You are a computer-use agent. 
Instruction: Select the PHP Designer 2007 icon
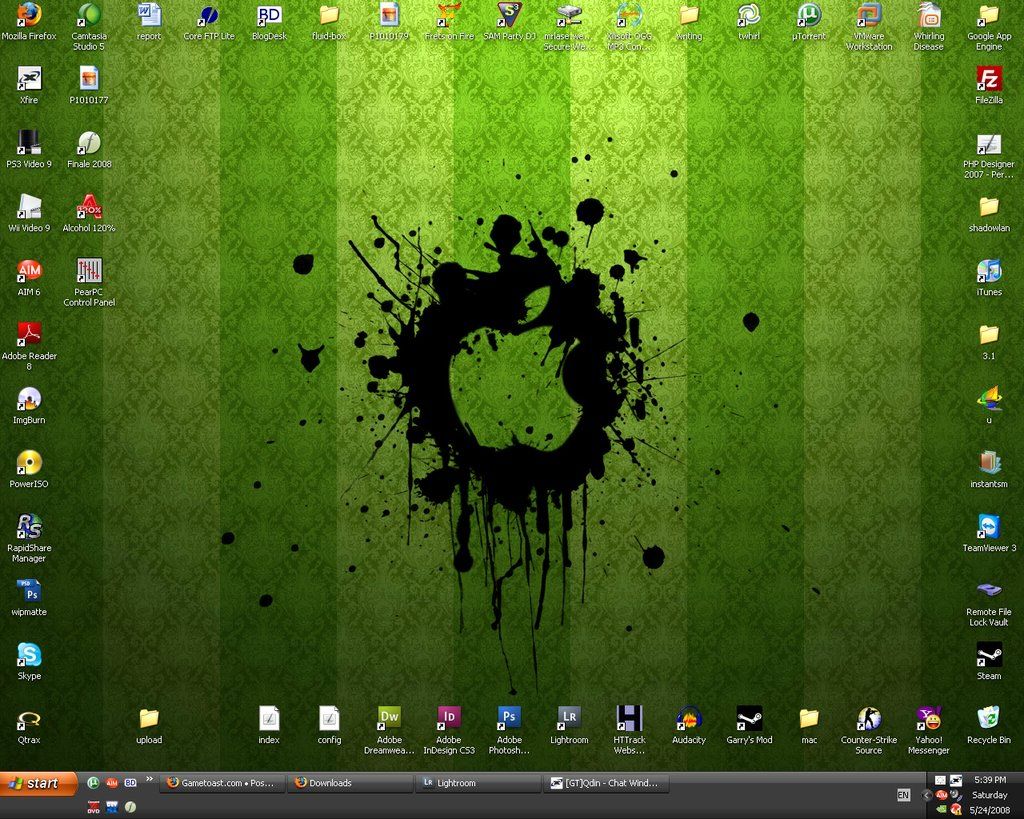[989, 155]
